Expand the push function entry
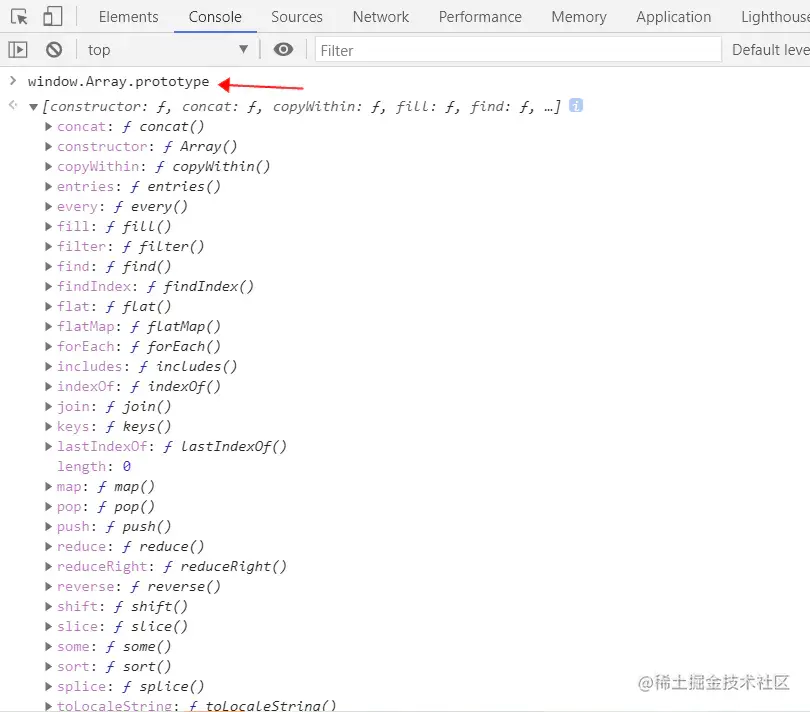The image size is (810, 712). tap(48, 527)
